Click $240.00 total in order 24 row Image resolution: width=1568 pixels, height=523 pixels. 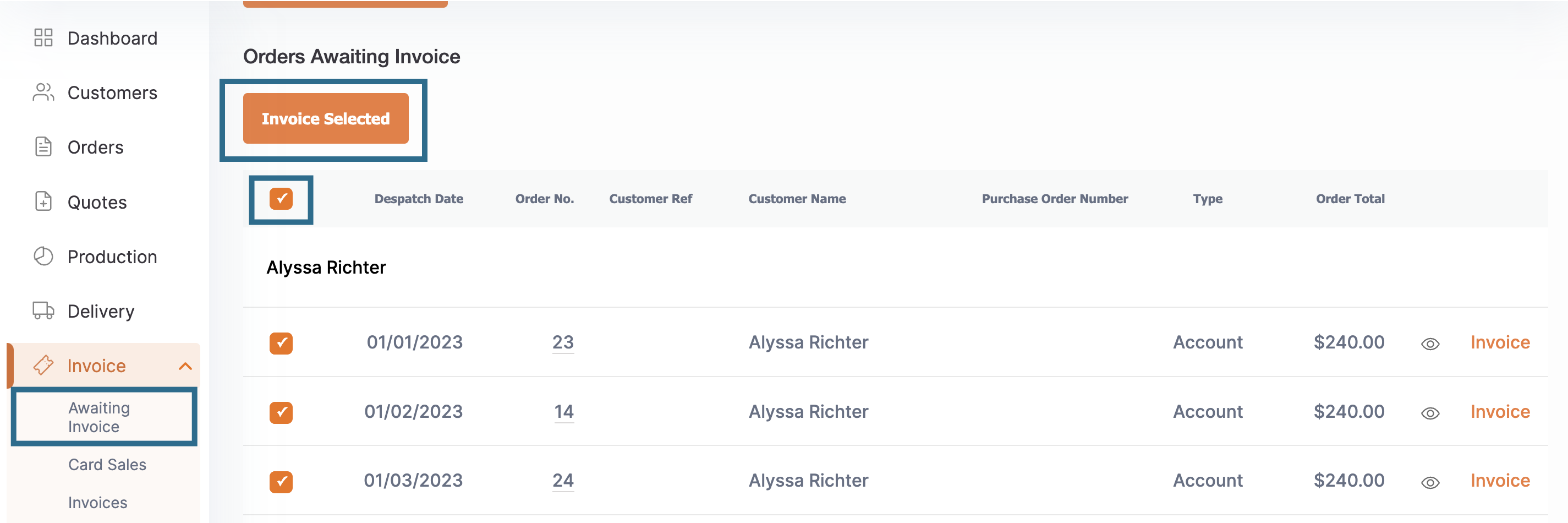[x=1349, y=481]
